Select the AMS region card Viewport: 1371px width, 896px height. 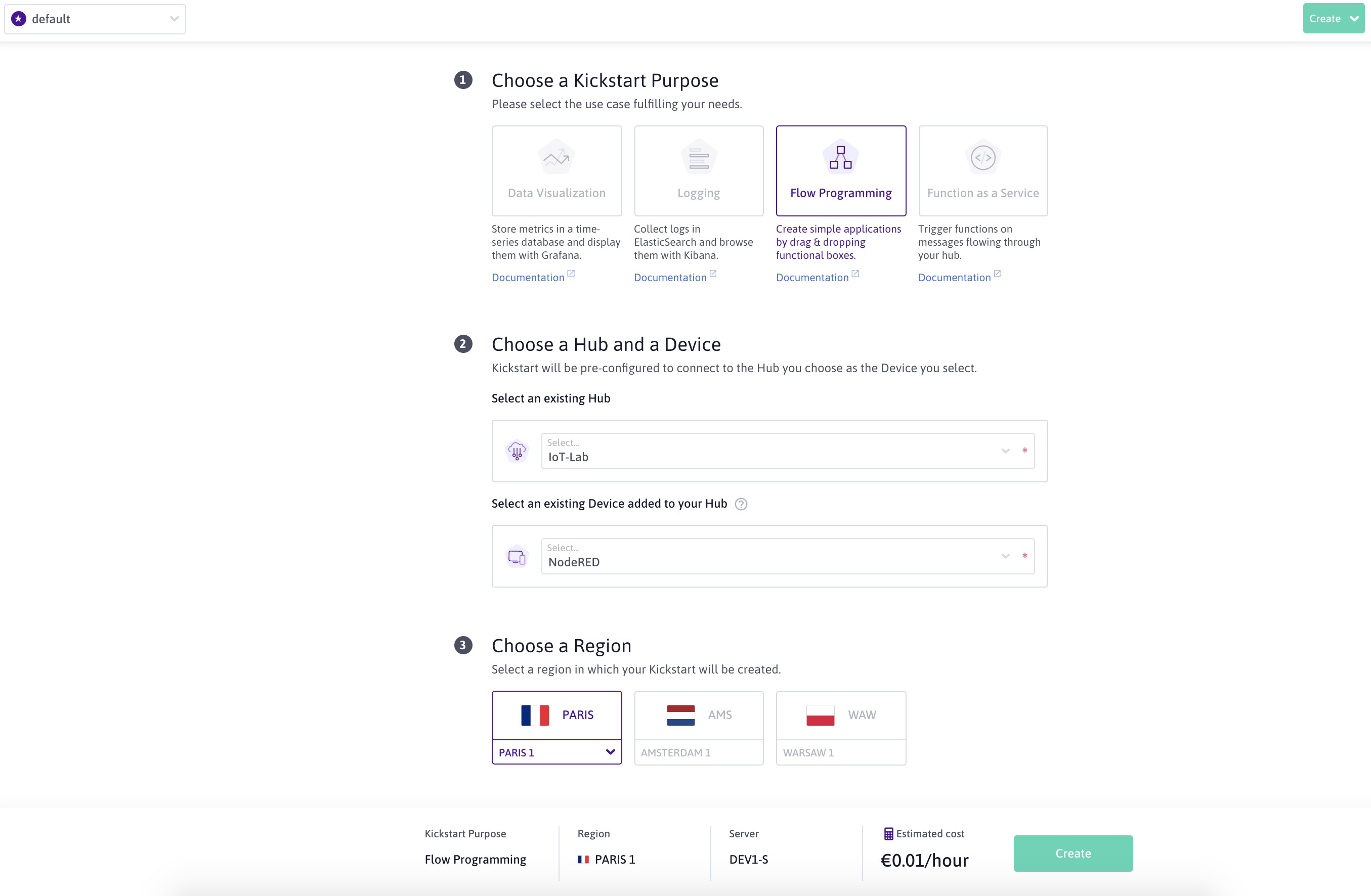click(x=698, y=714)
